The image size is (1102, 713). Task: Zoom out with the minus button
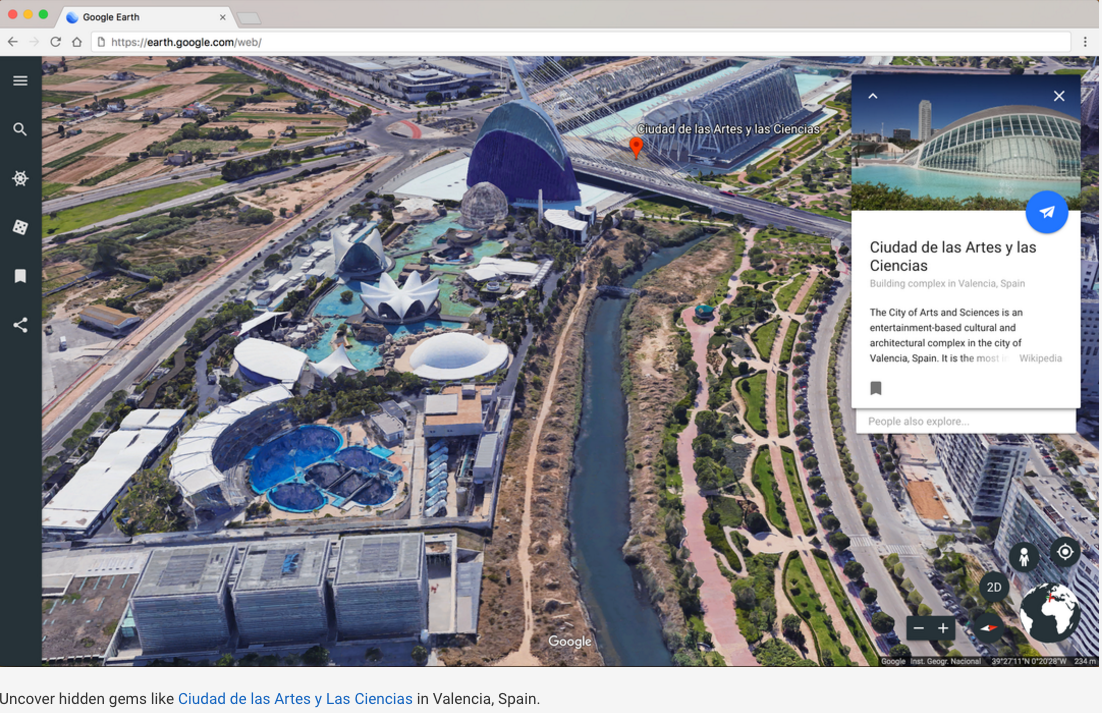(919, 628)
